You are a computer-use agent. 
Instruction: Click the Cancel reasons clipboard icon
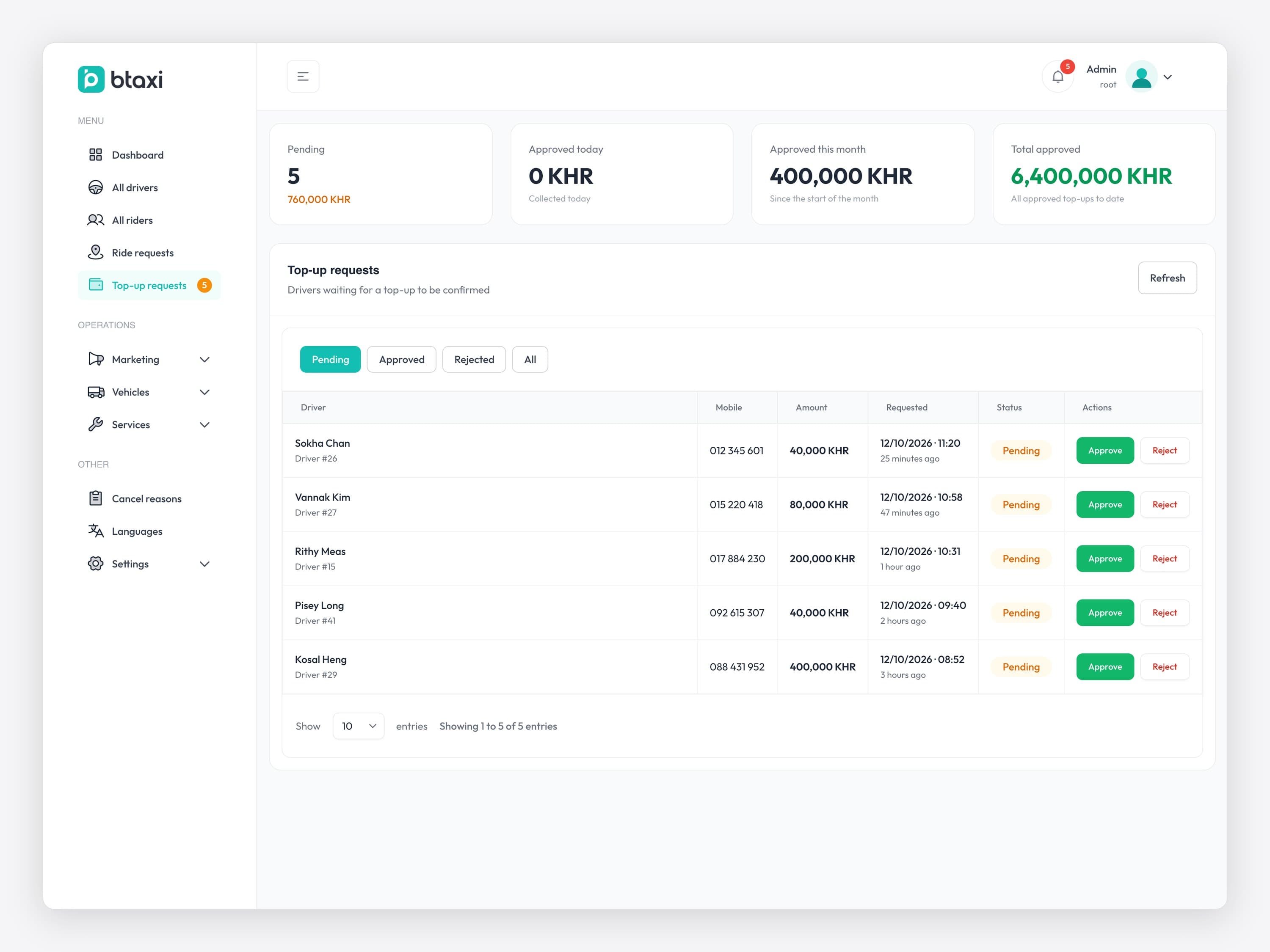point(95,498)
